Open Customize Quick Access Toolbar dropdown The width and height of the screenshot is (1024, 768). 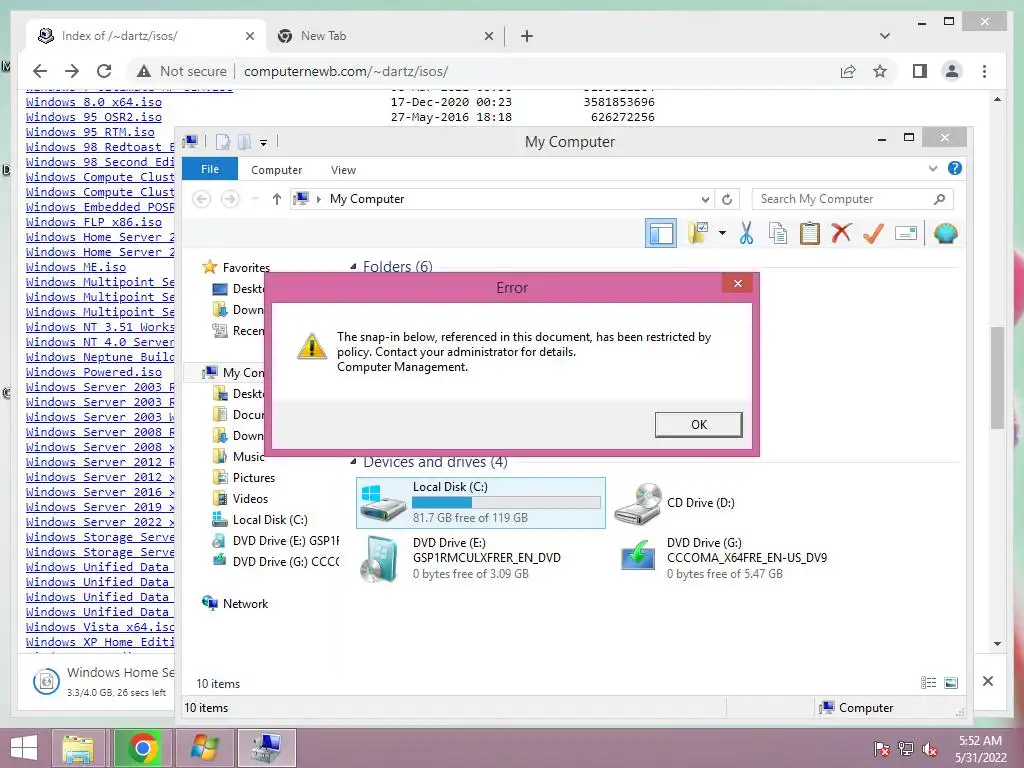click(263, 142)
